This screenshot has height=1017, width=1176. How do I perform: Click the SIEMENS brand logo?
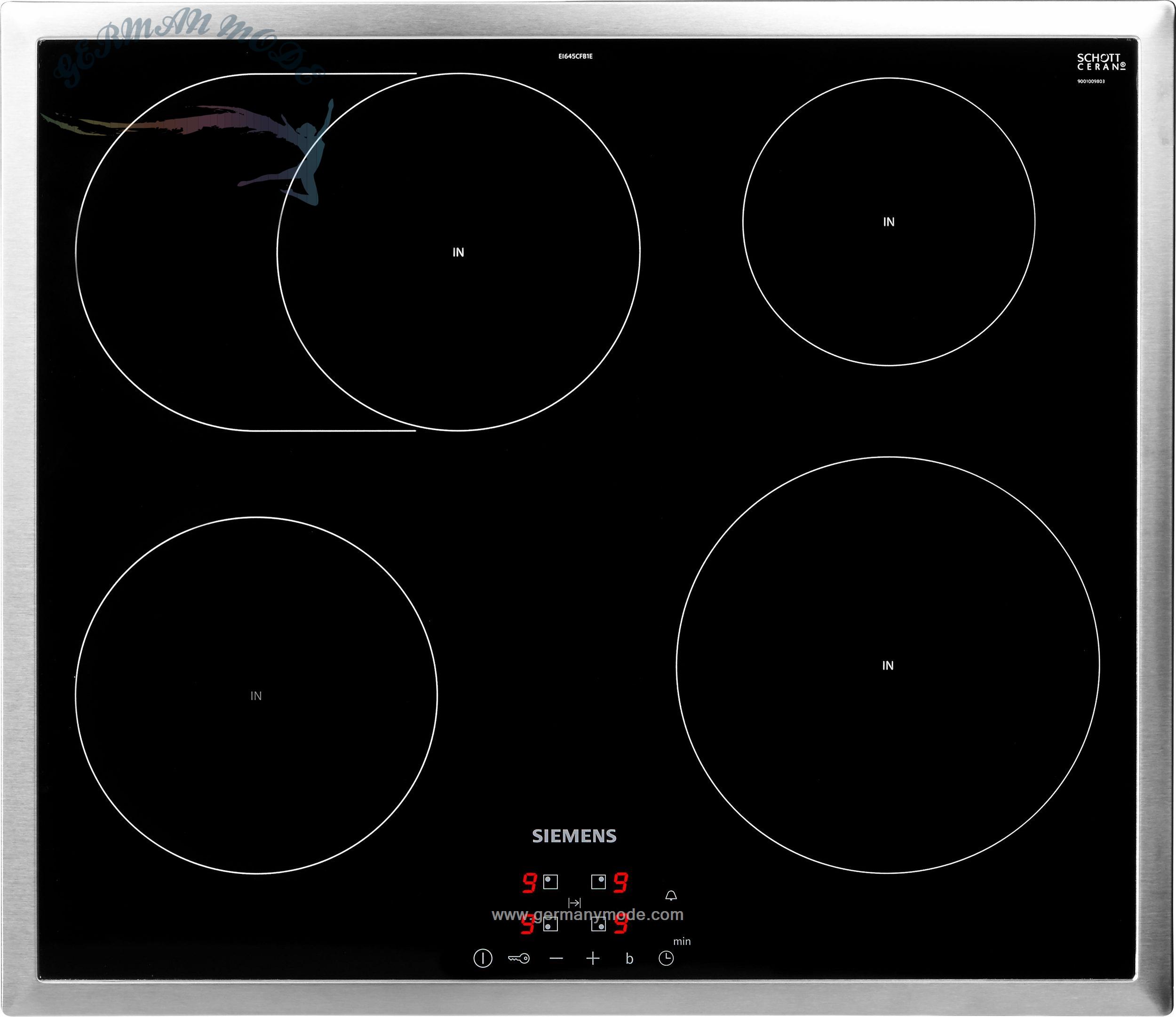point(574,836)
